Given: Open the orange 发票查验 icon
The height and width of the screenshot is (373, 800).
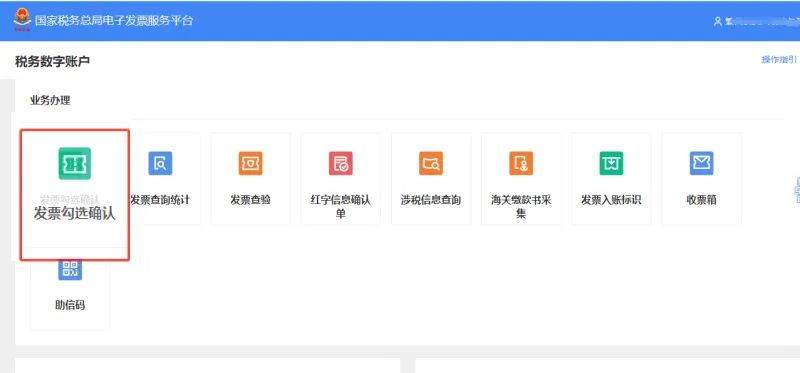Looking at the screenshot, I should coord(251,163).
